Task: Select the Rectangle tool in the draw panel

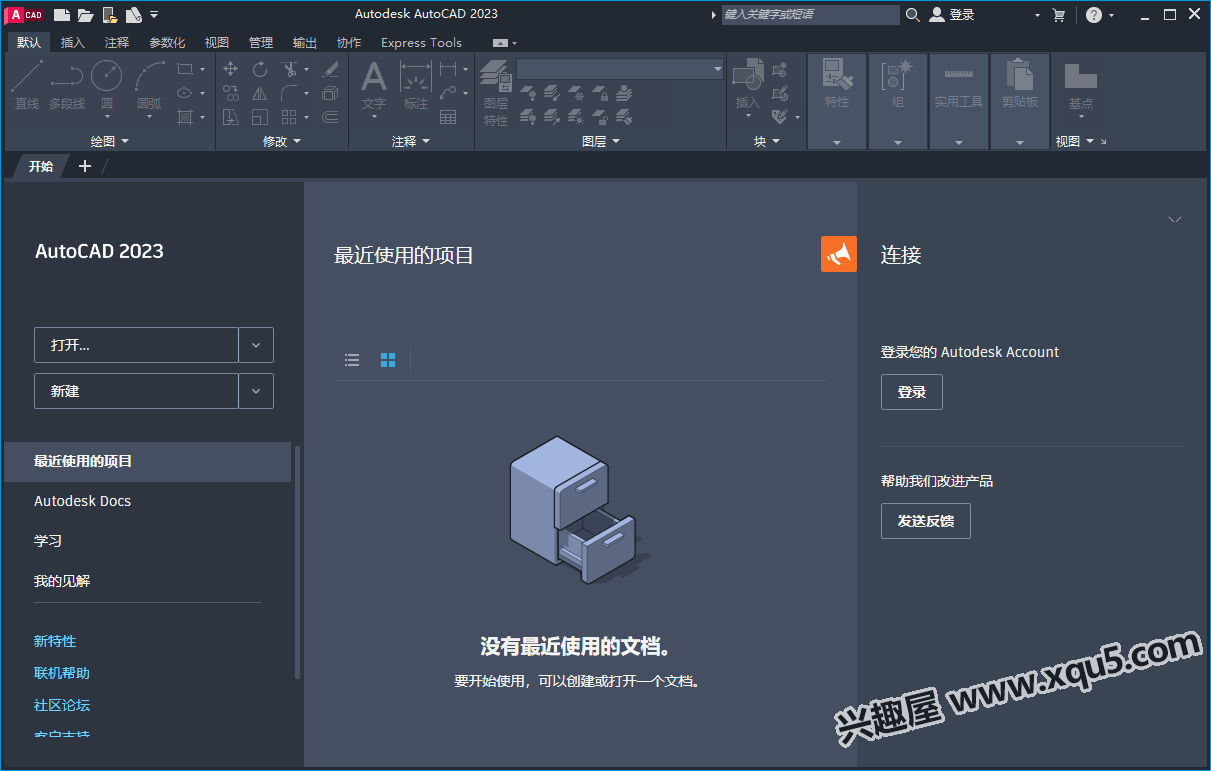Action: [185, 69]
